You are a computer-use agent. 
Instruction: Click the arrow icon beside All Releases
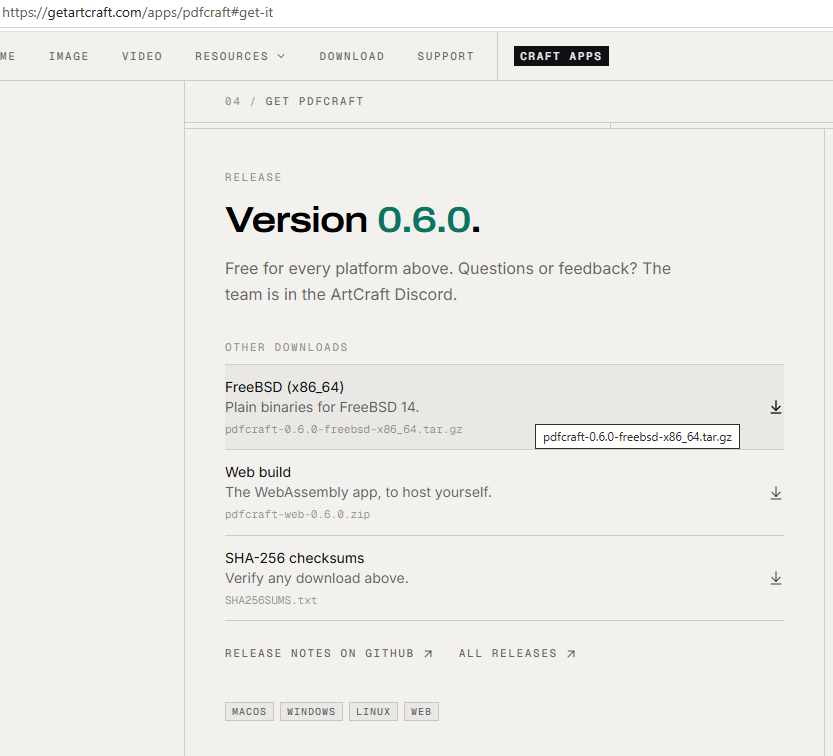pyautogui.click(x=571, y=653)
